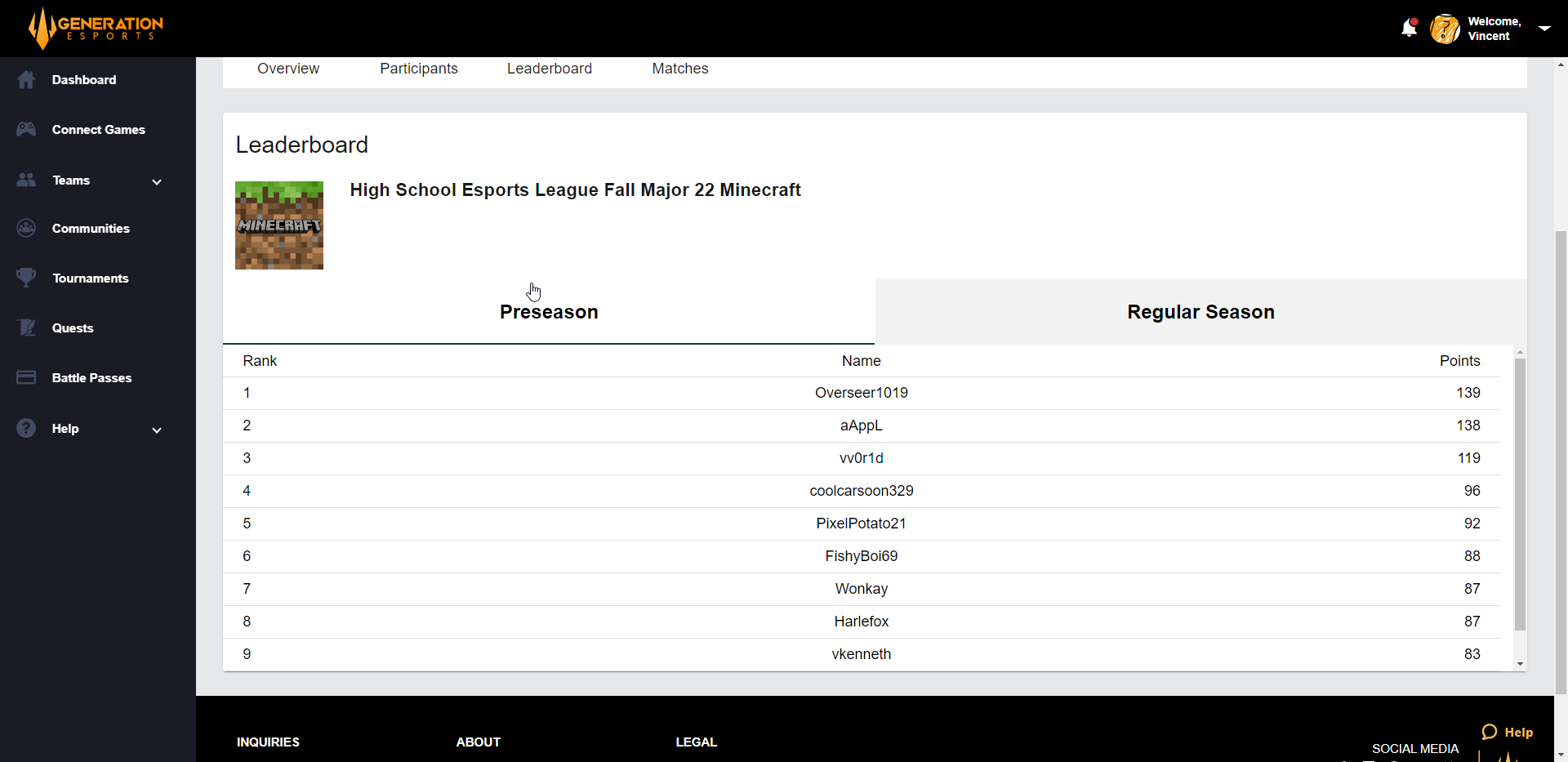Click player name aAppL
This screenshot has height=762, width=1568.
(862, 426)
